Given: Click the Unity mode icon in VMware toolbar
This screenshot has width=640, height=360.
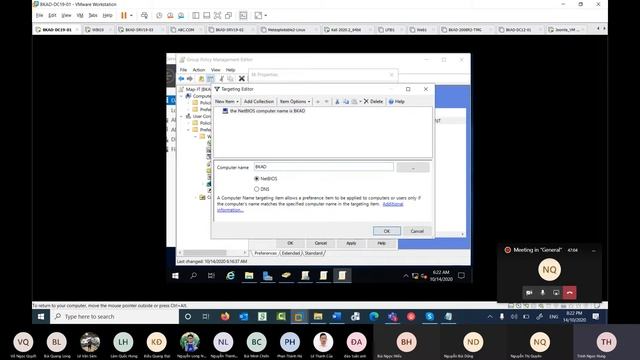Looking at the screenshot, I should click(229, 16).
